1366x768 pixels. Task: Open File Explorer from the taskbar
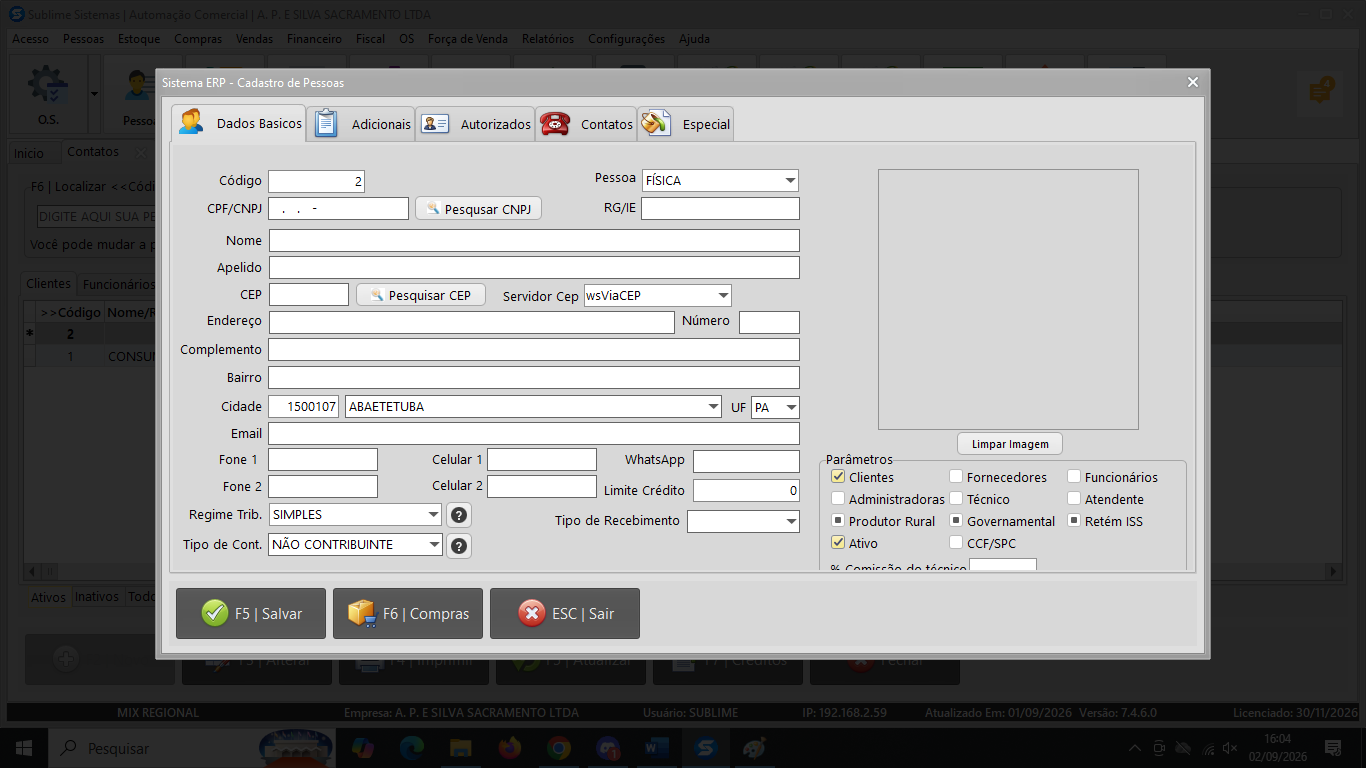click(460, 748)
